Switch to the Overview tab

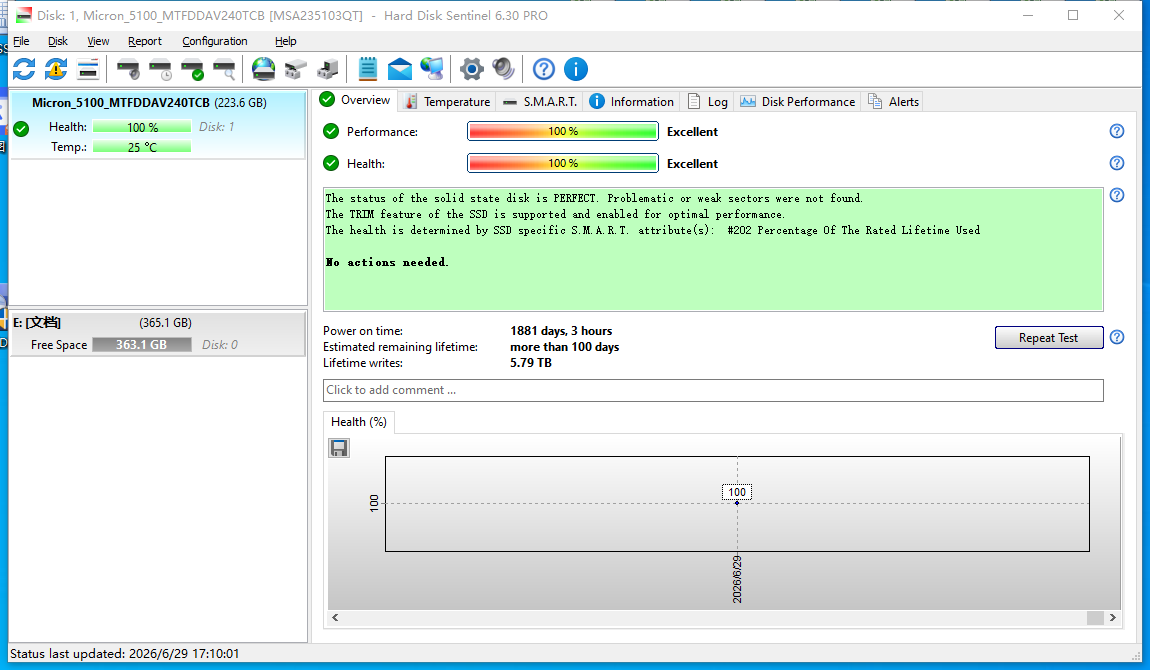coord(356,100)
